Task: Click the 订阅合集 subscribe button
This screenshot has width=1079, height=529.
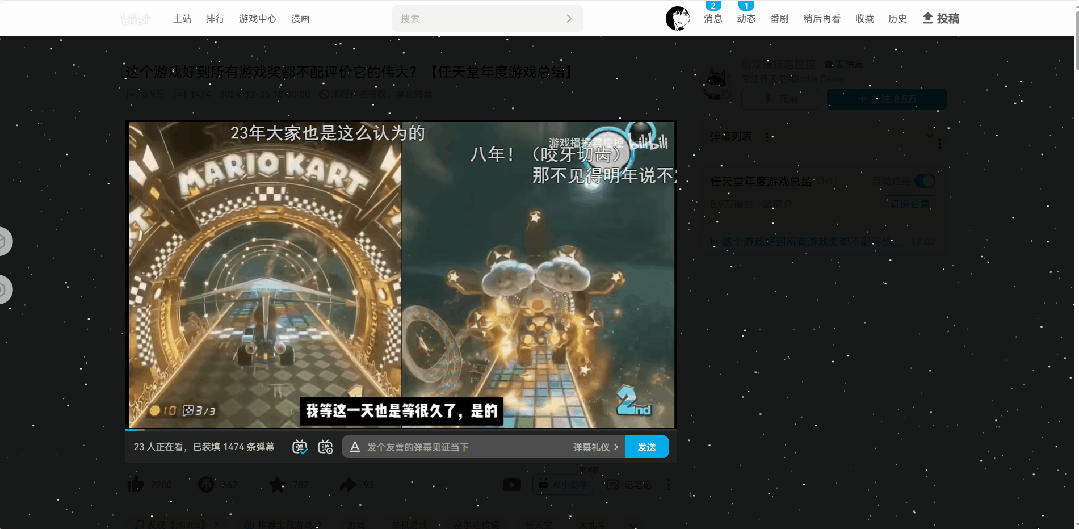Action: click(x=910, y=204)
